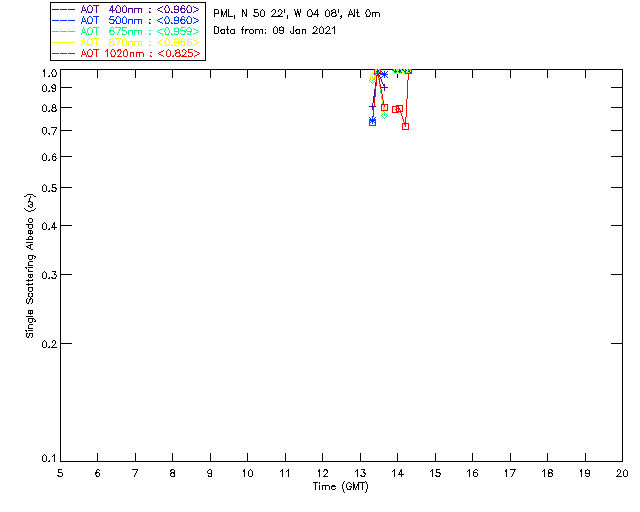Select the Single Scattering Albedo axis label
The image size is (640, 512).
(30, 266)
